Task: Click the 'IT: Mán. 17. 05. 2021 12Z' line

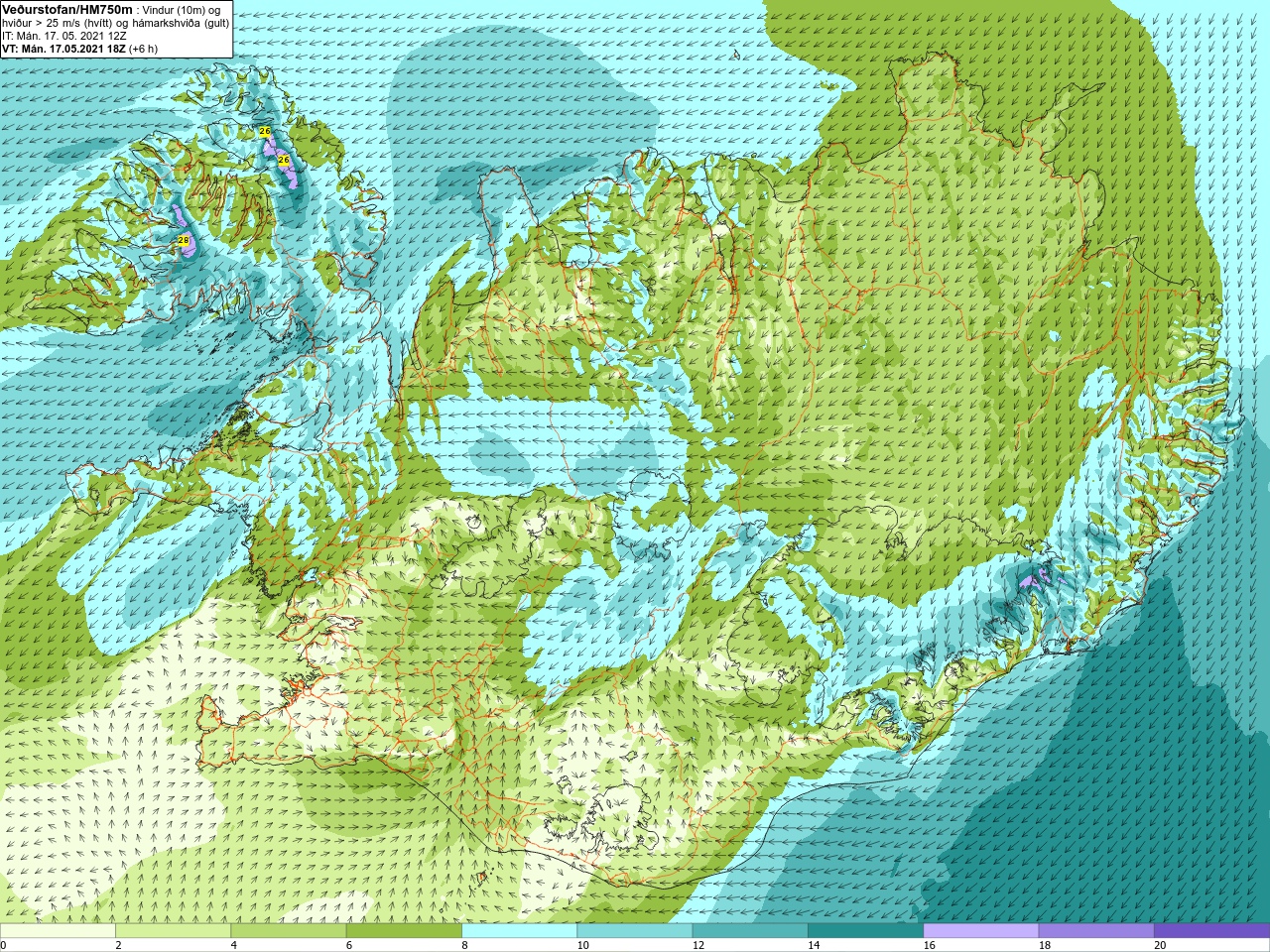Action: tap(64, 36)
